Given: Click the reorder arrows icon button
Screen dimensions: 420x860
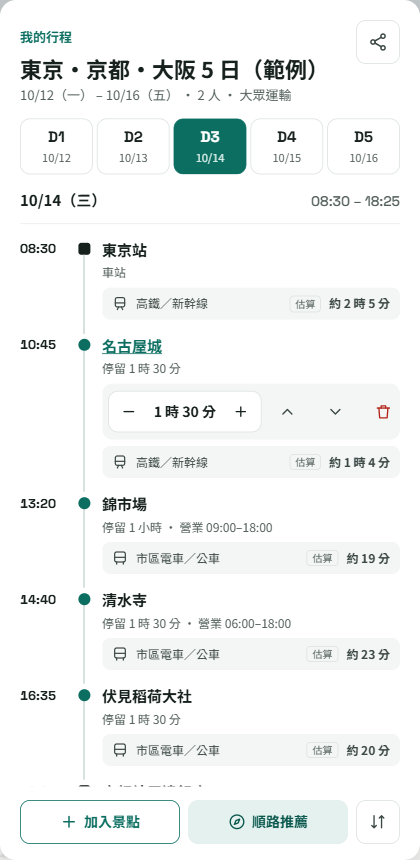Looking at the screenshot, I should pos(378,822).
